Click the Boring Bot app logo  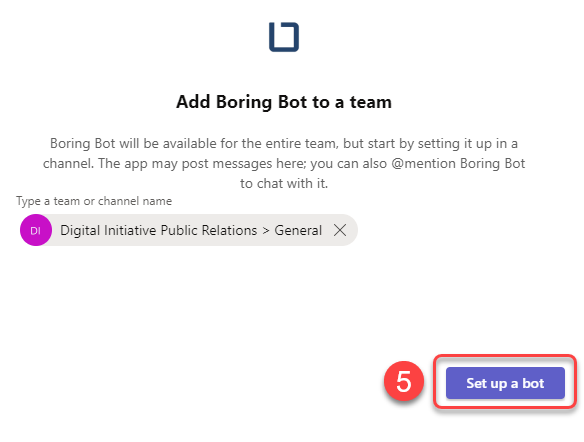pyautogui.click(x=284, y=37)
